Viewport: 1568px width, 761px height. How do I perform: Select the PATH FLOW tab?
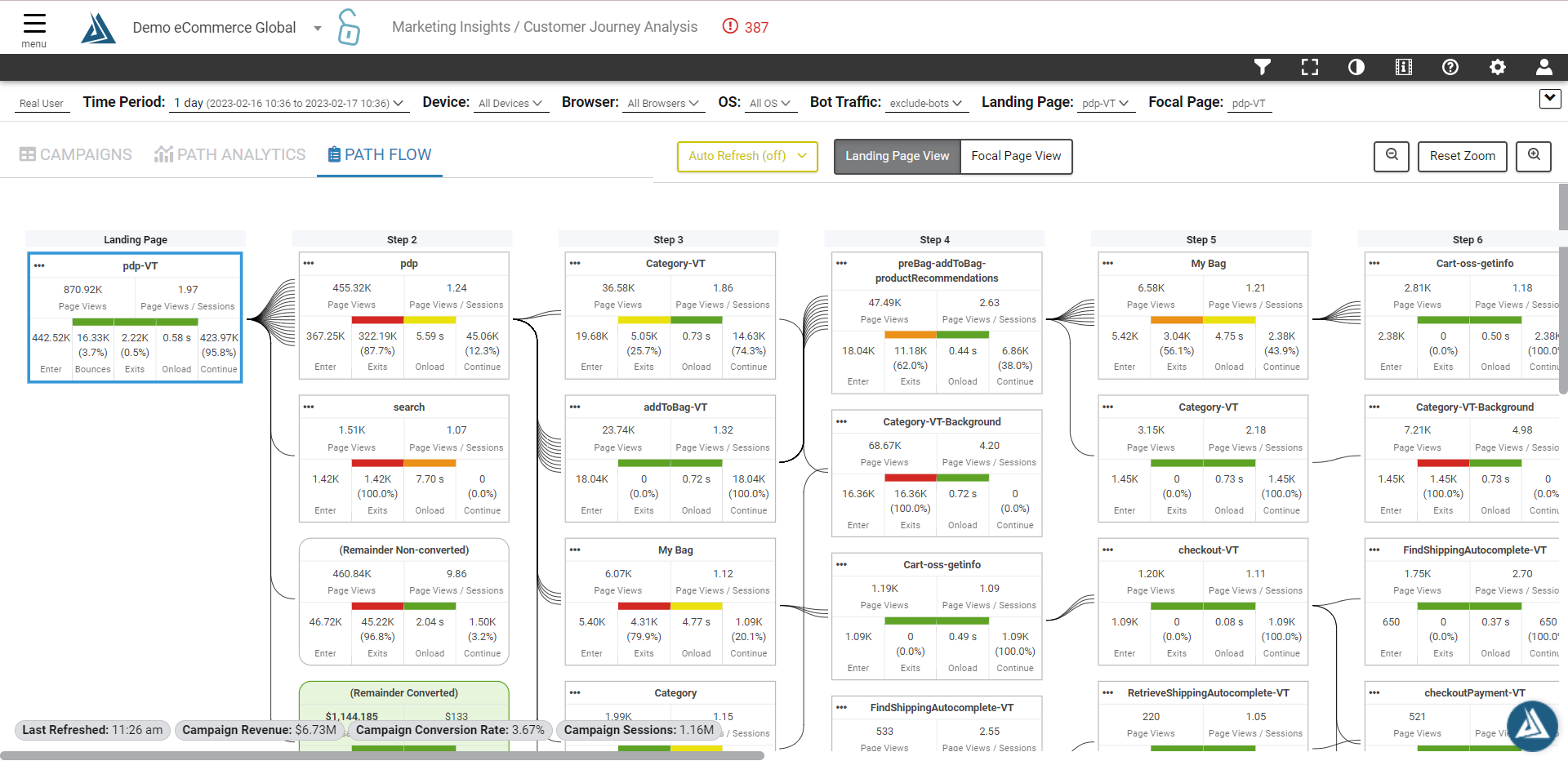380,154
